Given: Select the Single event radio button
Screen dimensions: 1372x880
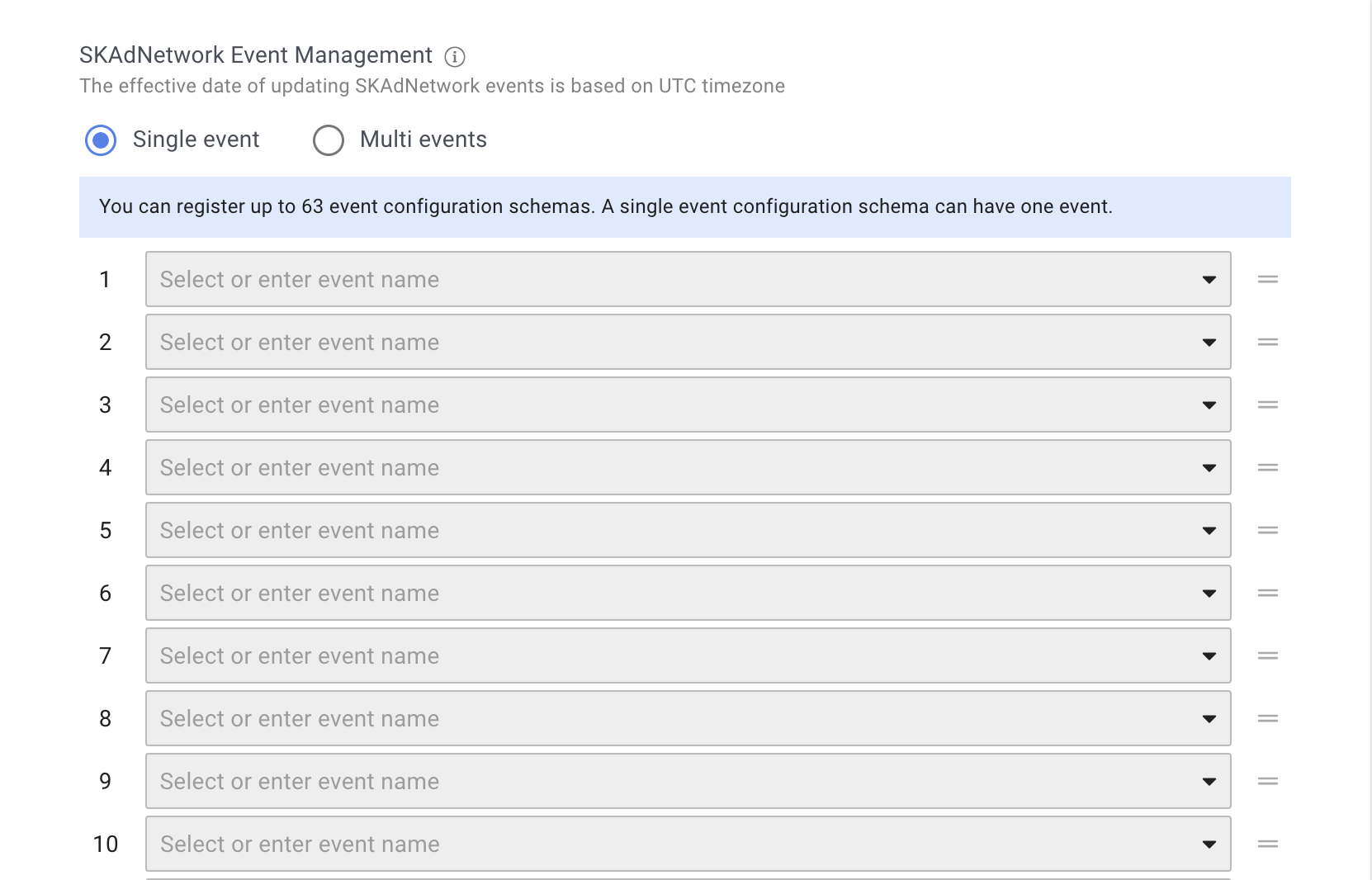Looking at the screenshot, I should 101,140.
